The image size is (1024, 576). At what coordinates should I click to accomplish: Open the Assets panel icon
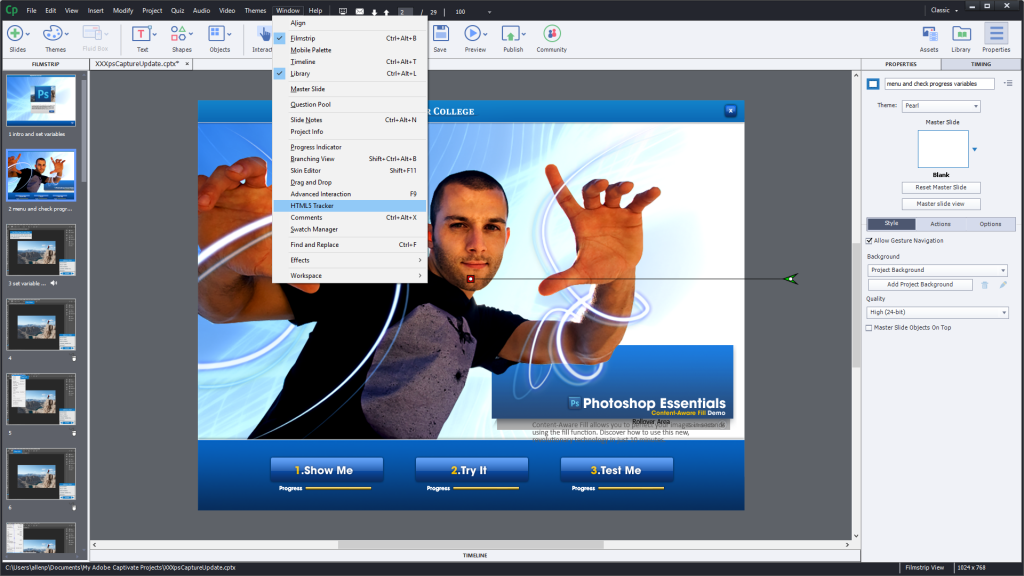929,34
